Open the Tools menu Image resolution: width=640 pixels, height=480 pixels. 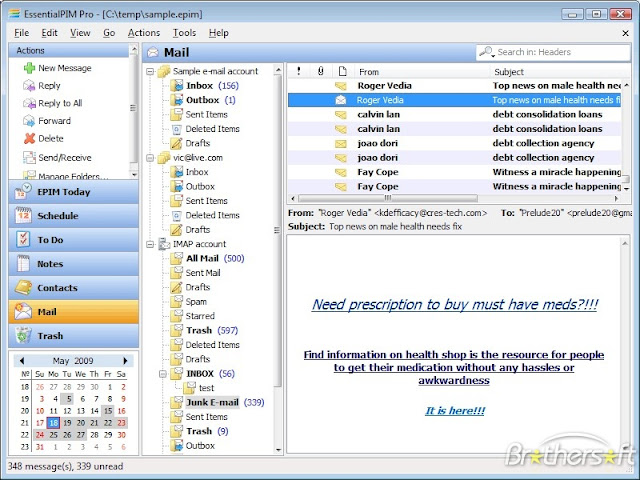(x=184, y=33)
